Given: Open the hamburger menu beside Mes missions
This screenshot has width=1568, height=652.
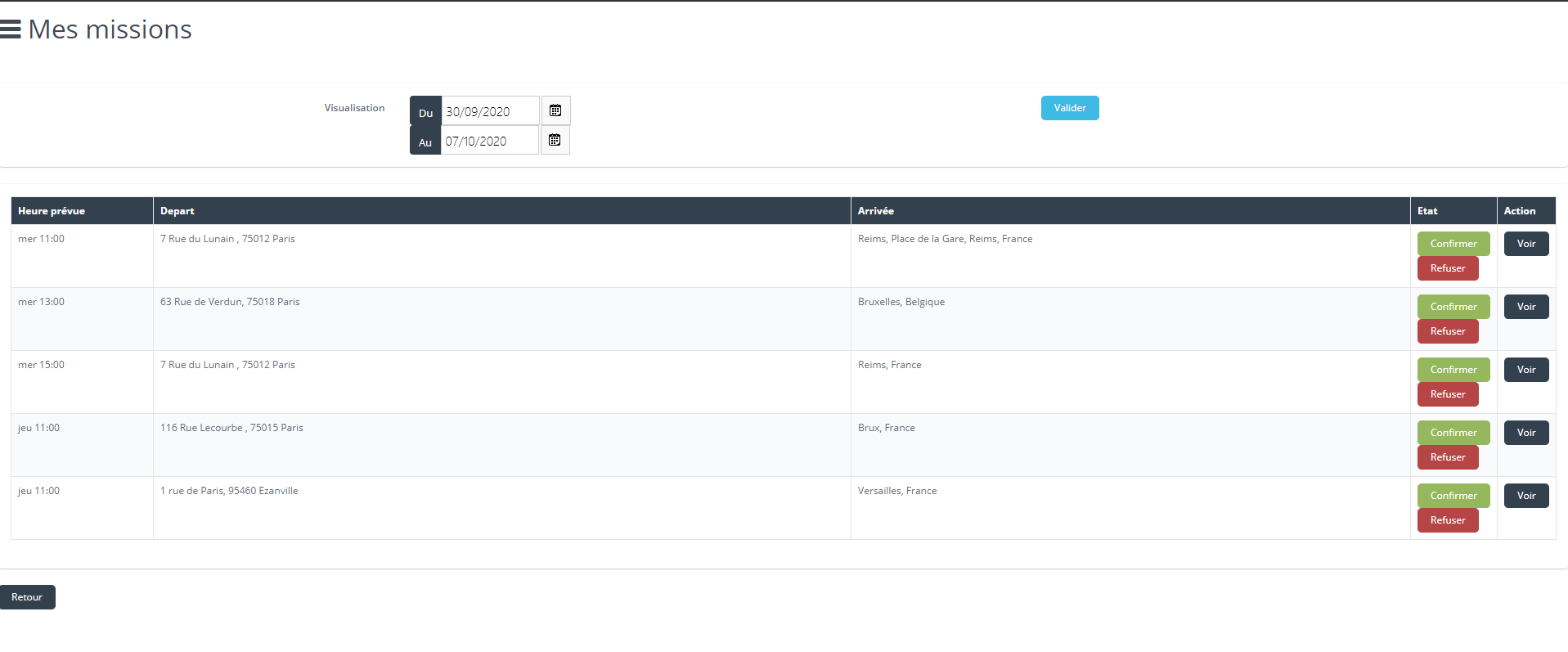Looking at the screenshot, I should 11,29.
